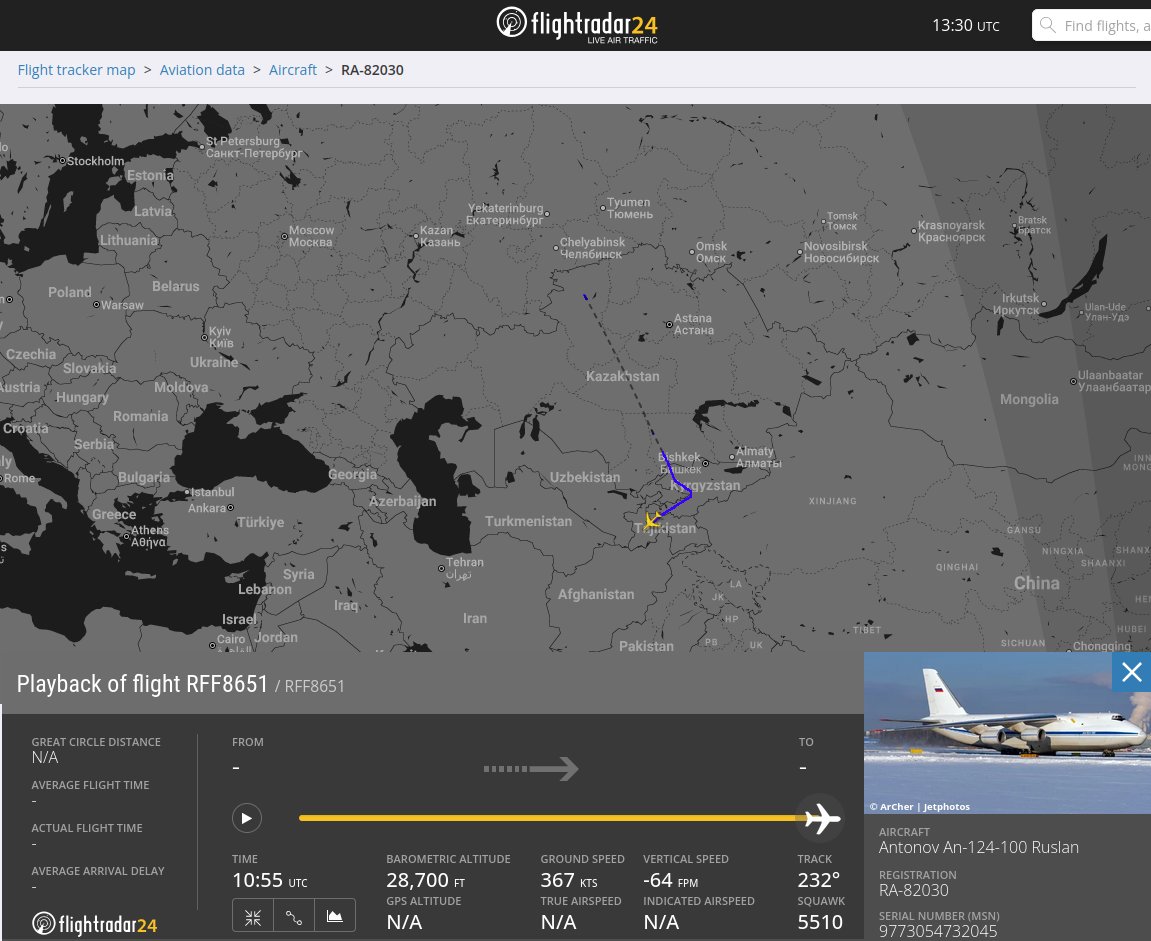Click the center-map collapse arrows icon

(x=253, y=916)
